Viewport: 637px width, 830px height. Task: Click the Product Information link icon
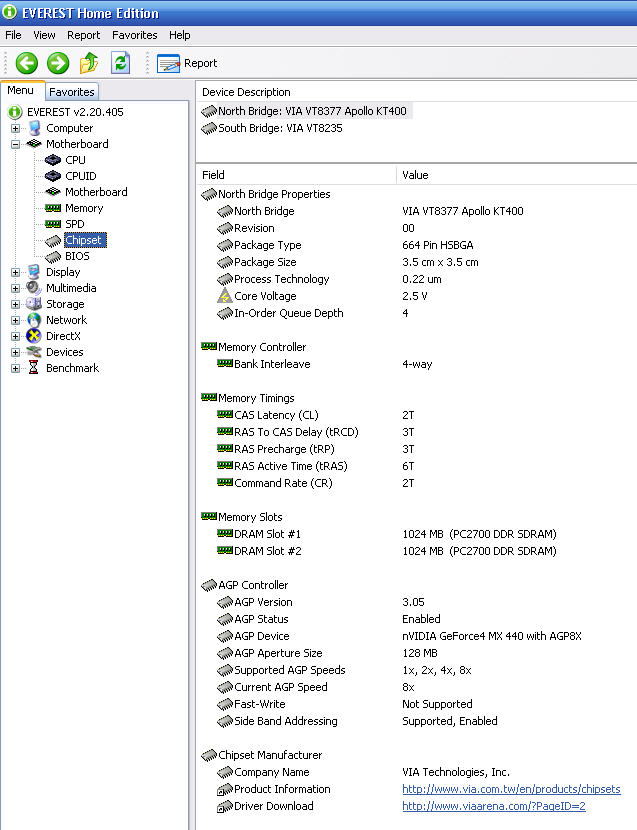[225, 789]
